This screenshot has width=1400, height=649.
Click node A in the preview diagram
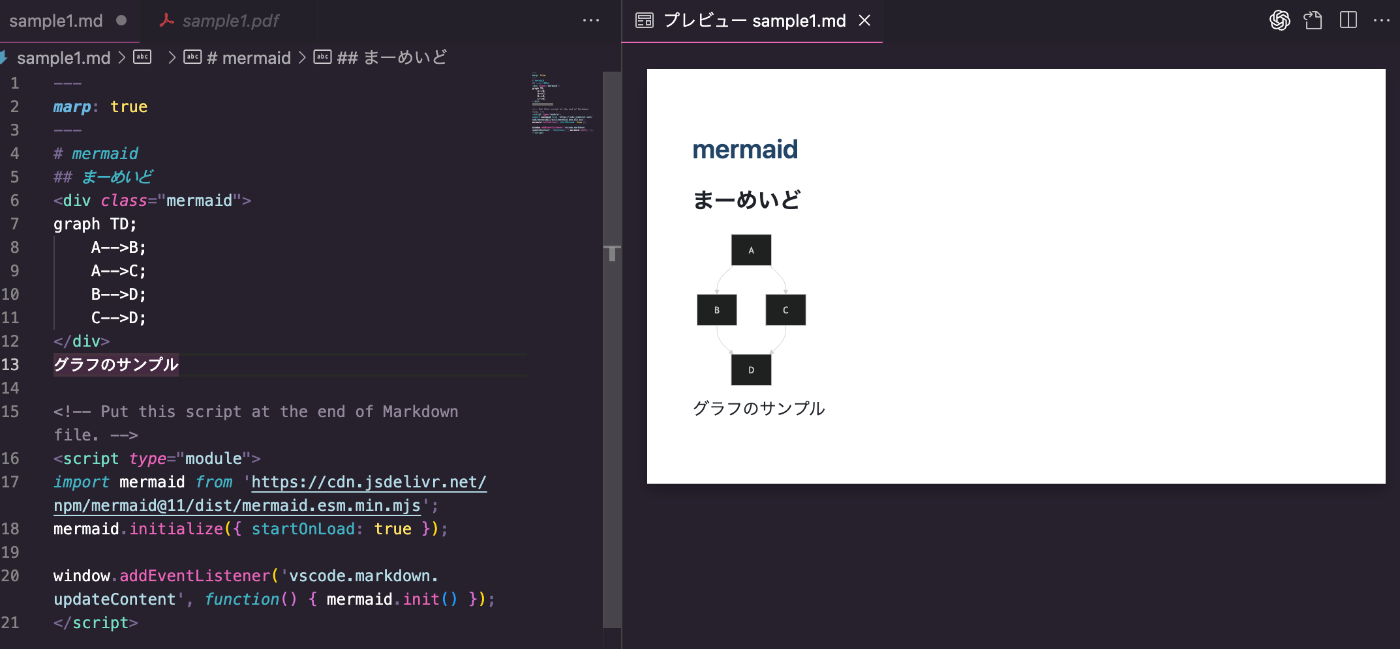tap(751, 250)
